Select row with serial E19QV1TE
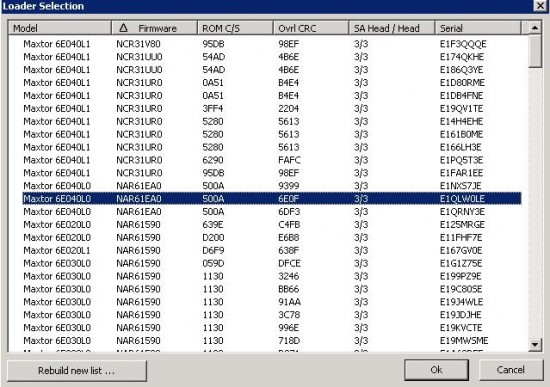550x387 pixels. point(272,108)
